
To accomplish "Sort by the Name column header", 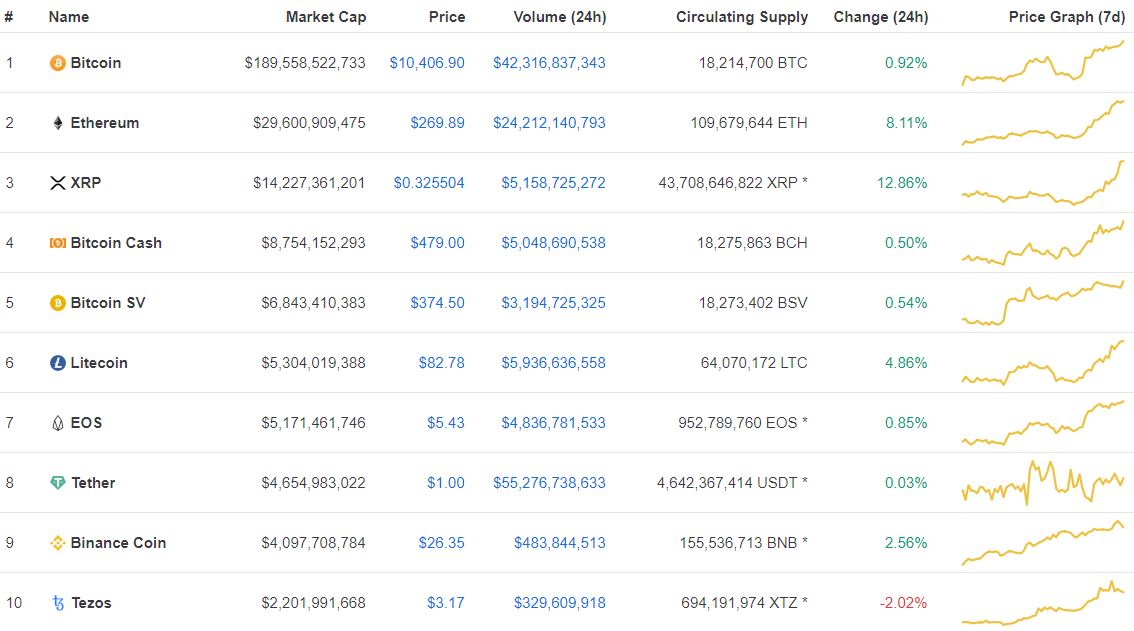I will click(69, 17).
